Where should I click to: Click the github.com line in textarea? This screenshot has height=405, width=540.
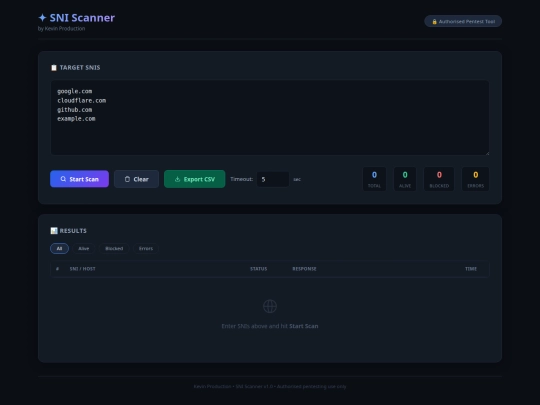pos(75,110)
